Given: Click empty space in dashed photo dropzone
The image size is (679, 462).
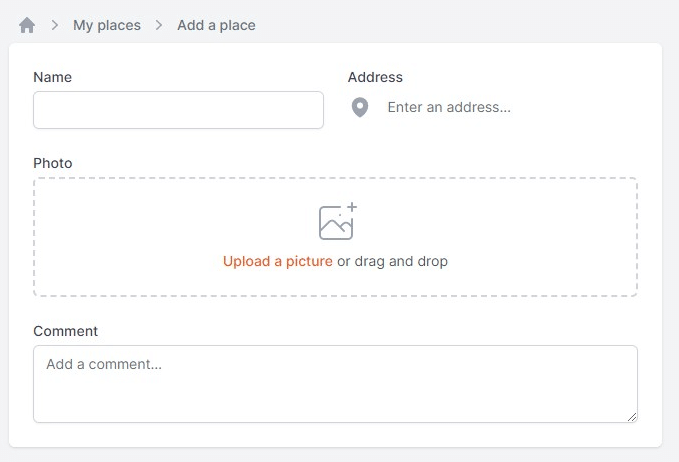Looking at the screenshot, I should tap(130, 236).
